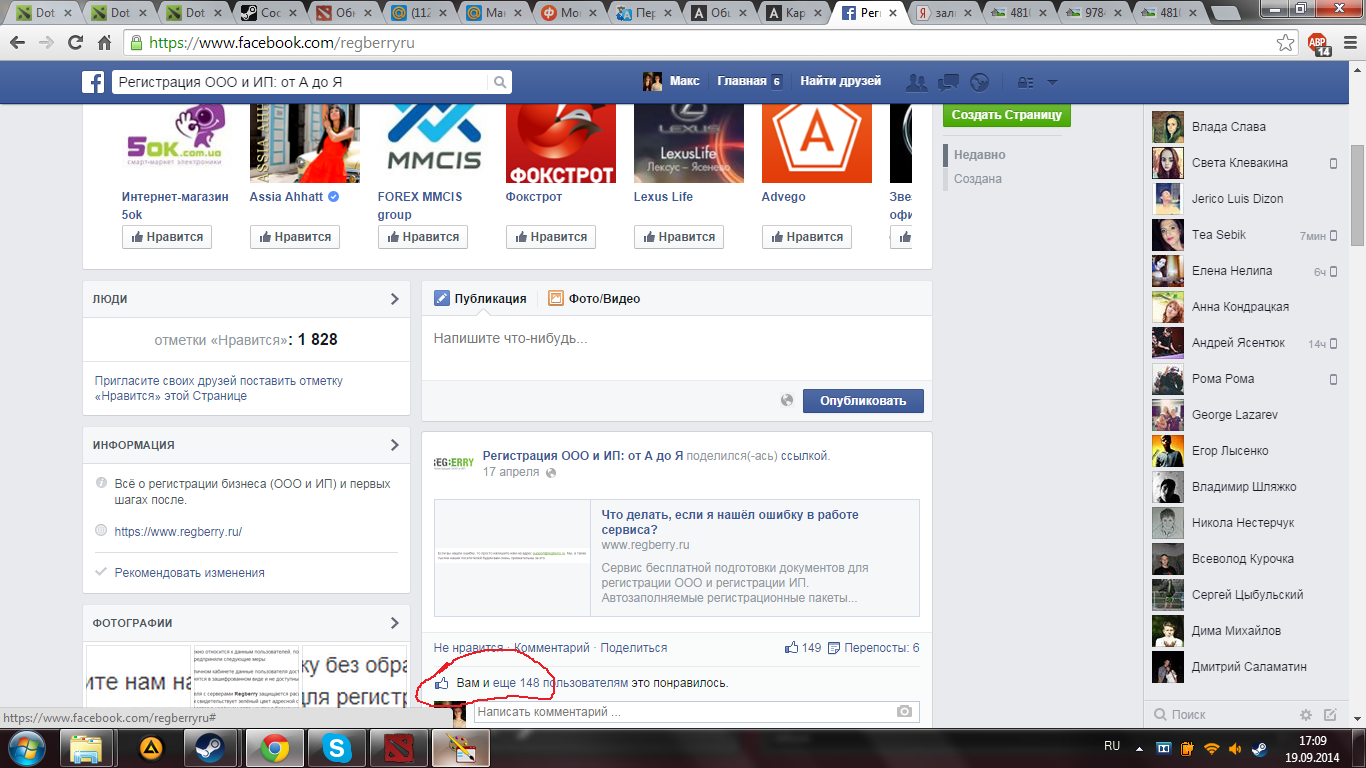Expand the ИНФОРМАЦИЯ section chevron
This screenshot has width=1366, height=768.
[x=395, y=445]
